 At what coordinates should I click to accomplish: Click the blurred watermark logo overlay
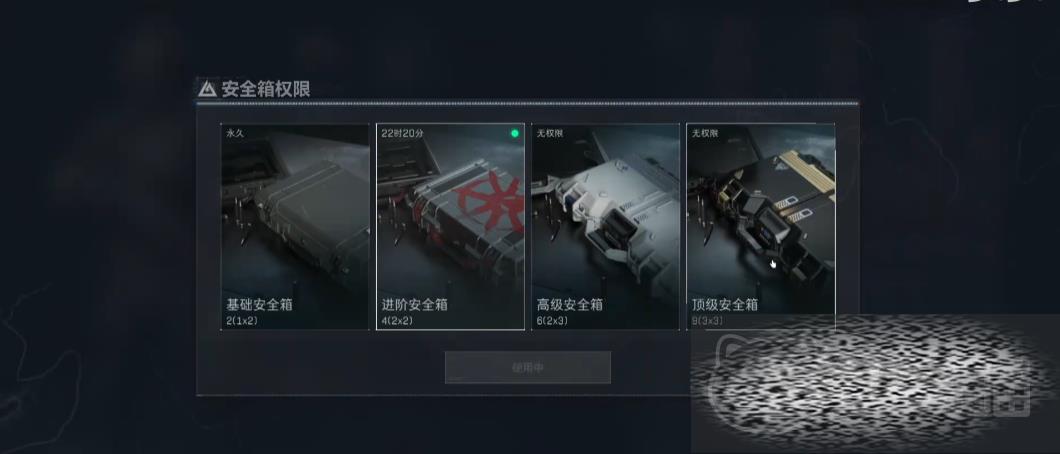[x=872, y=382]
